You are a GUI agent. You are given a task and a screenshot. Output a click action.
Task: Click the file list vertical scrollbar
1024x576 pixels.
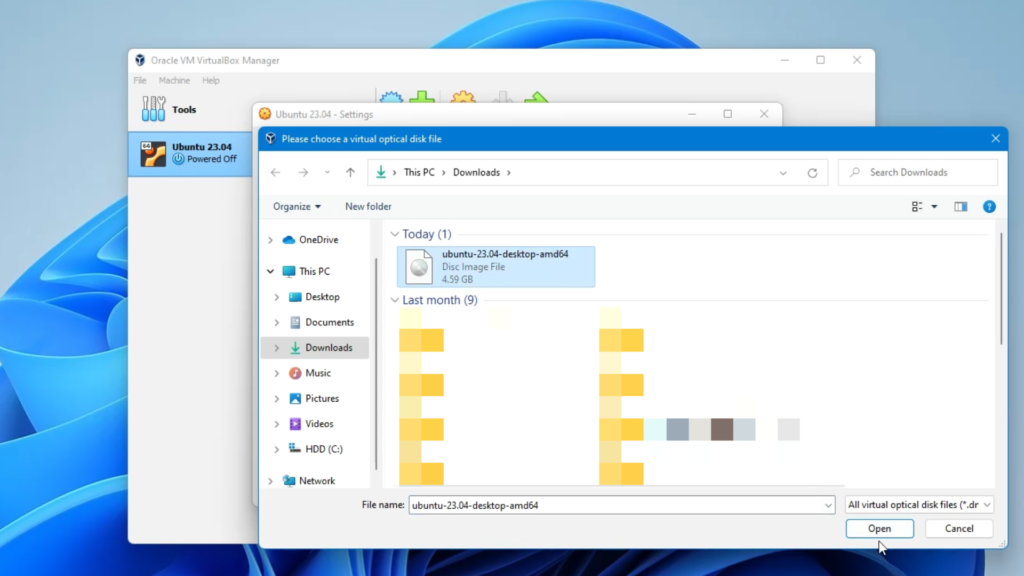pos(1000,287)
